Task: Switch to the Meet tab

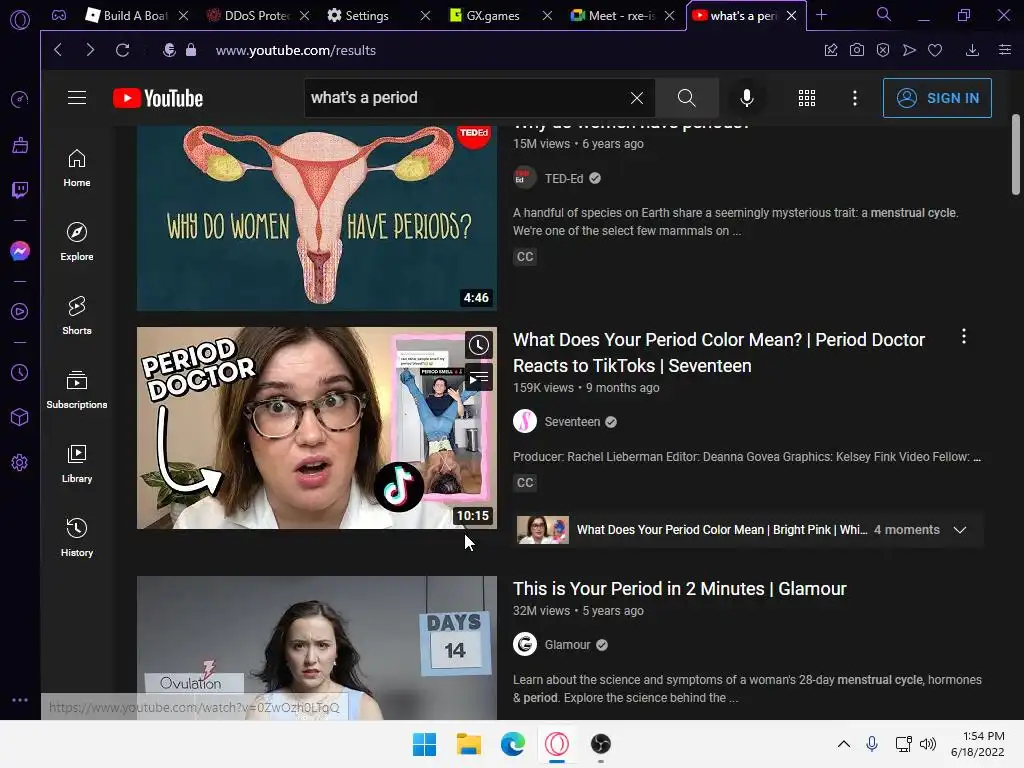Action: [613, 15]
